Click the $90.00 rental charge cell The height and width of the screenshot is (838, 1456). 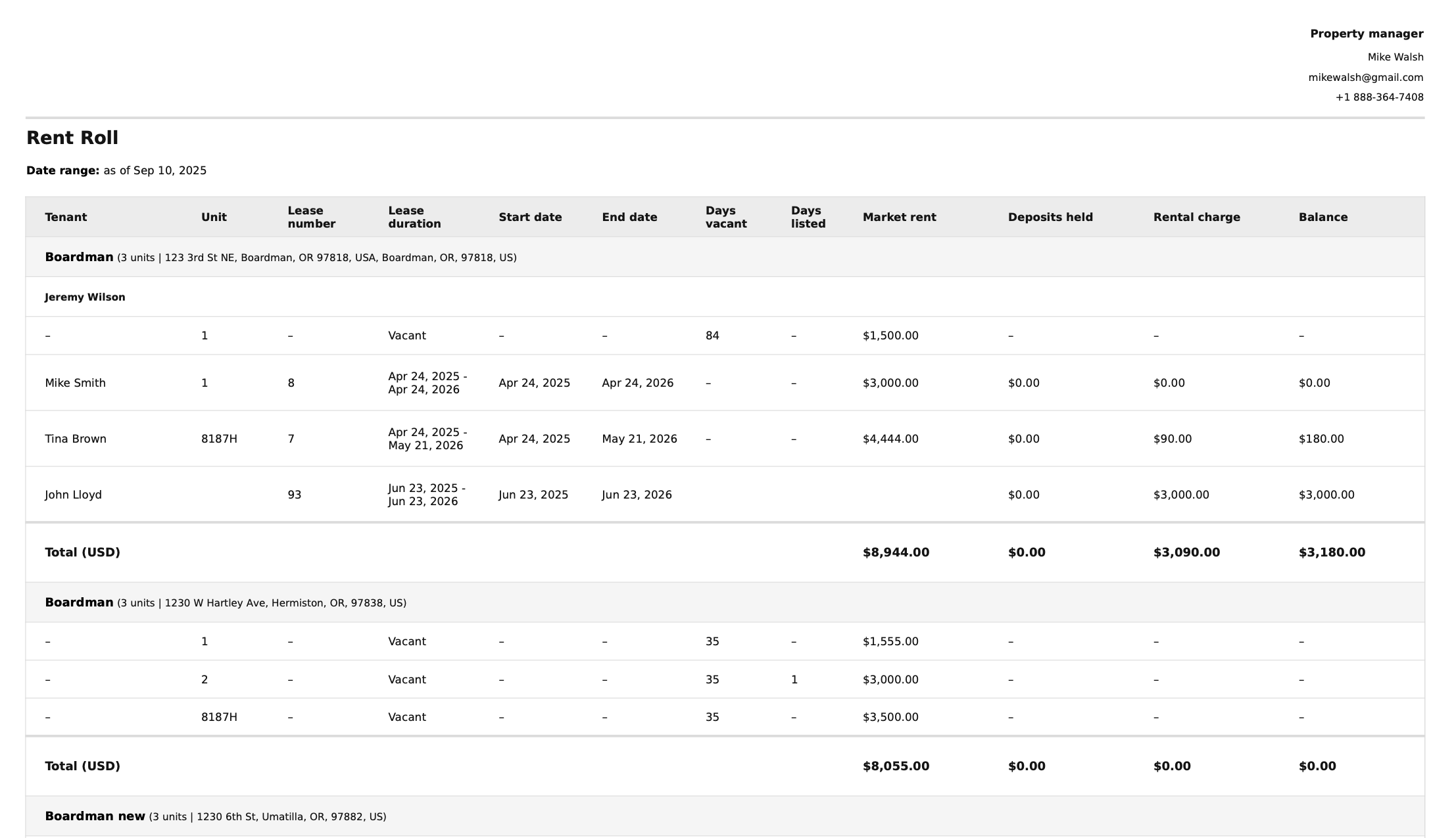pos(1173,439)
